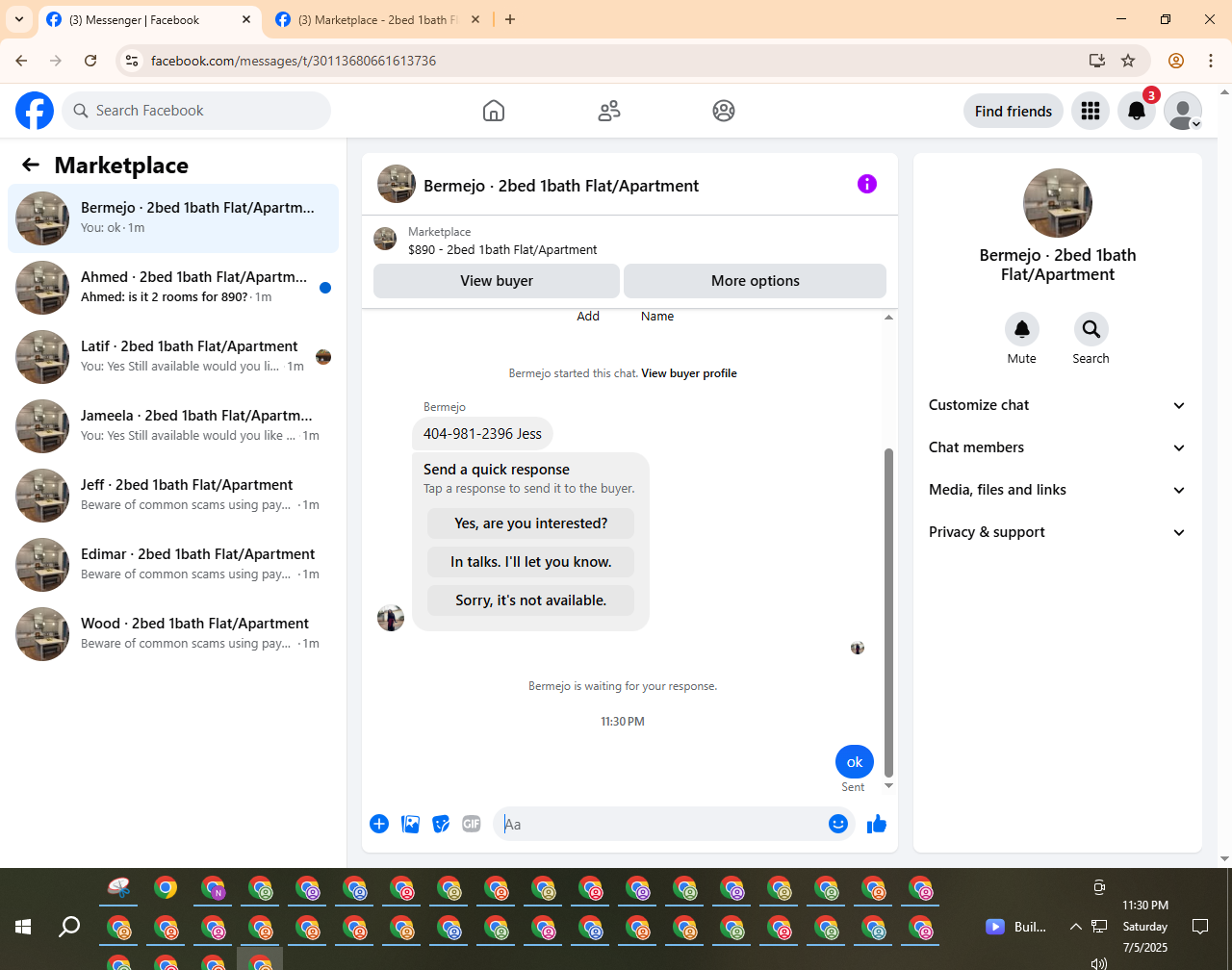This screenshot has height=970, width=1232.
Task: Click the chat scrollbar thumb
Action: 888,612
